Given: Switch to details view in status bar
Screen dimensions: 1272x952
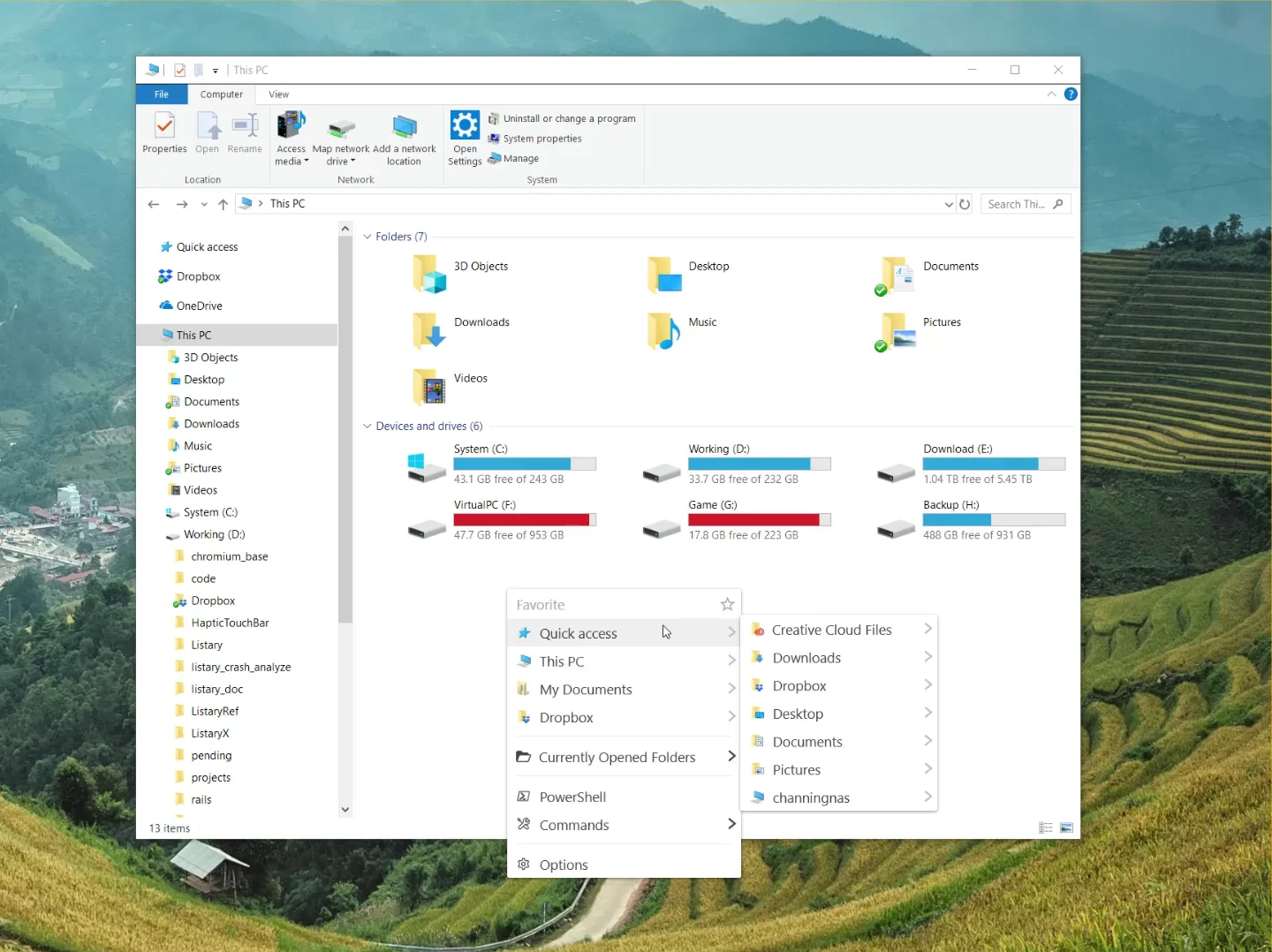Looking at the screenshot, I should (1046, 828).
